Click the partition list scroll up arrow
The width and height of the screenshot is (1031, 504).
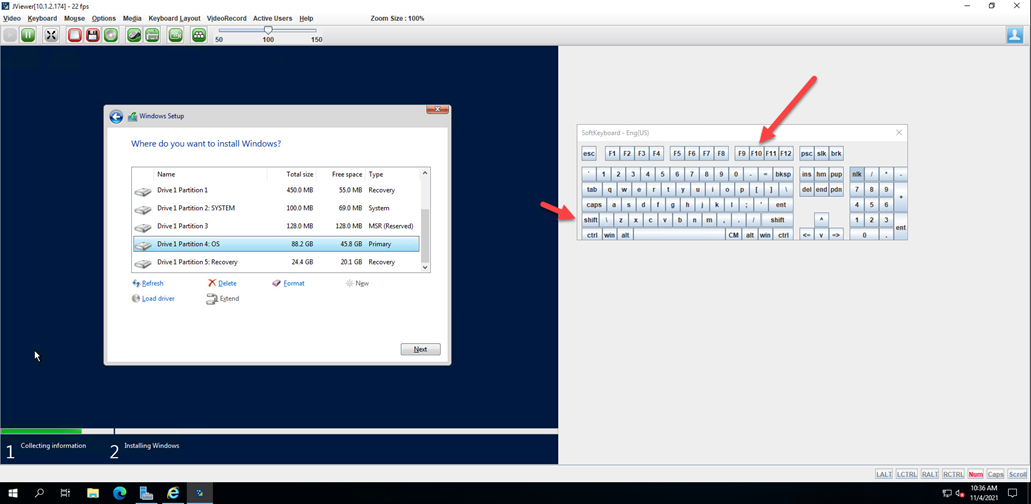point(425,173)
